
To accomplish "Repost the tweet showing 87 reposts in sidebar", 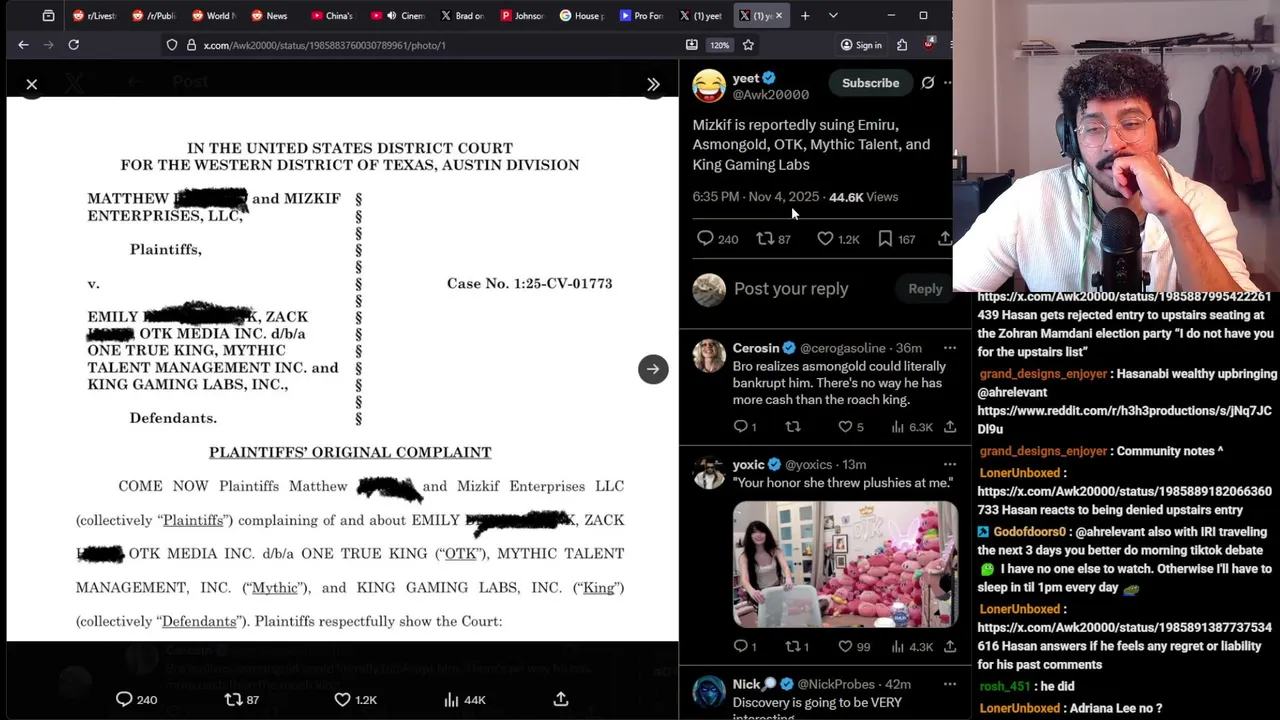I will click(765, 239).
